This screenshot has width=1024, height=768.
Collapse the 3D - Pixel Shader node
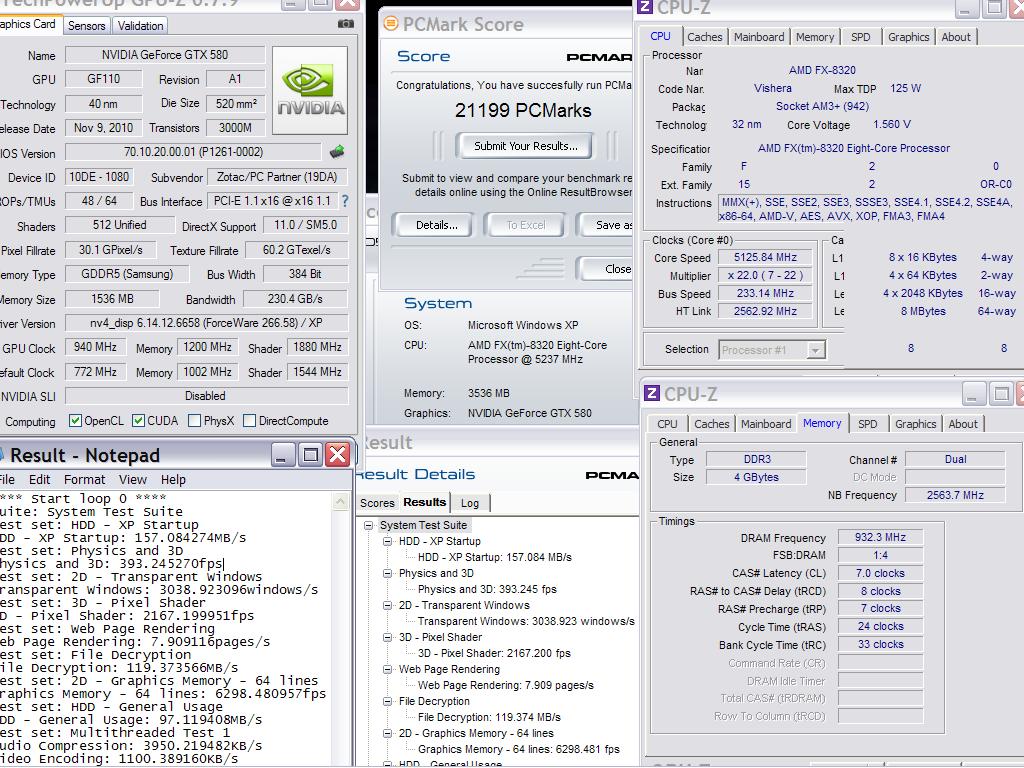pos(387,637)
